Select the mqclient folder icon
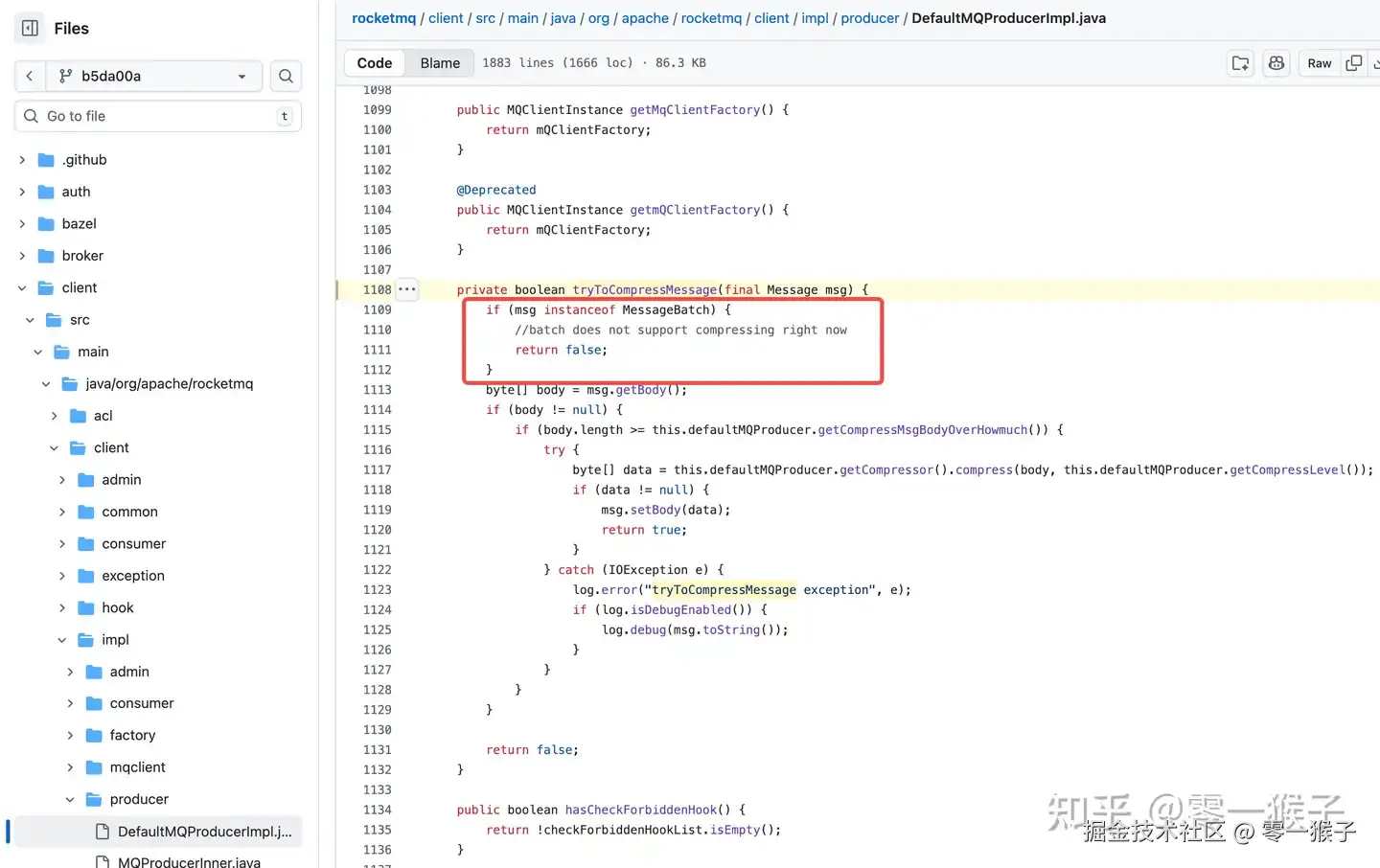This screenshot has height=868, width=1380. coord(94,767)
